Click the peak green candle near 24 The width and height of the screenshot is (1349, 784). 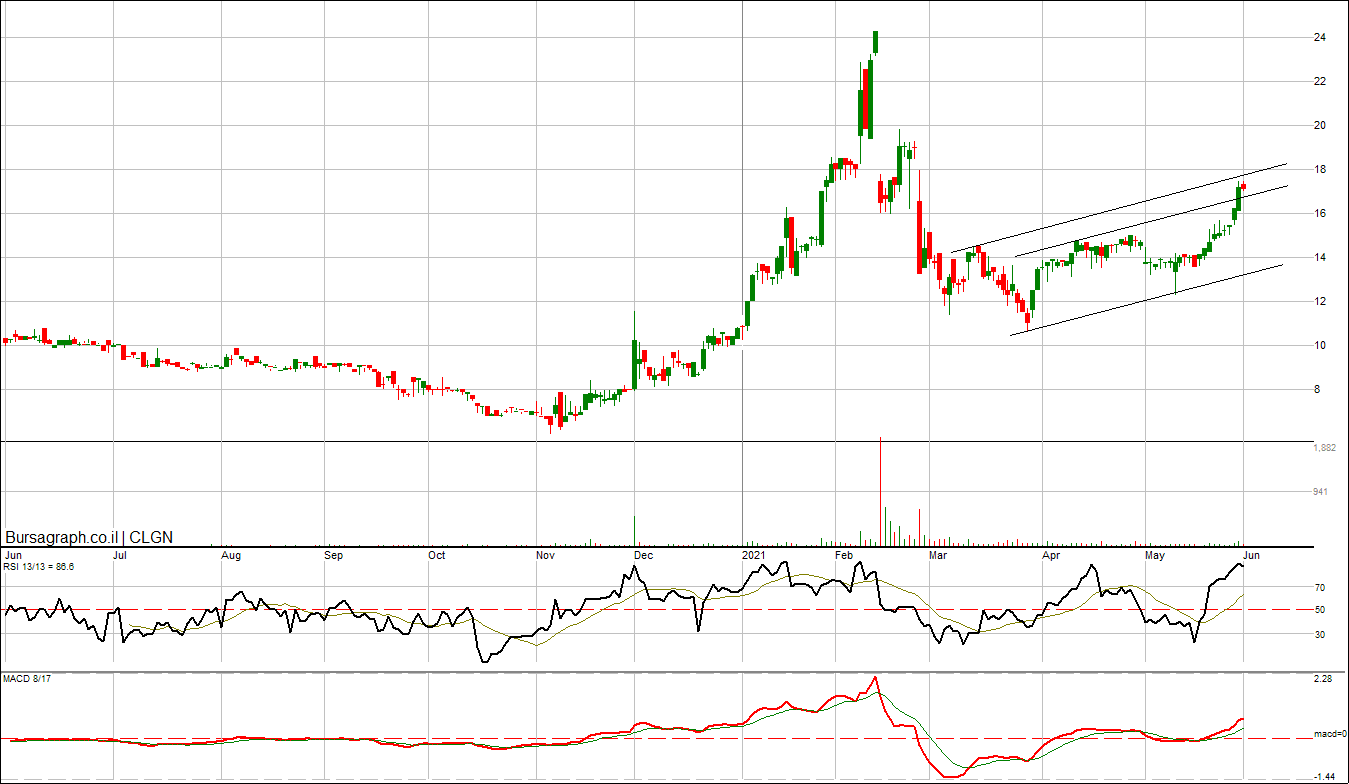coord(875,42)
